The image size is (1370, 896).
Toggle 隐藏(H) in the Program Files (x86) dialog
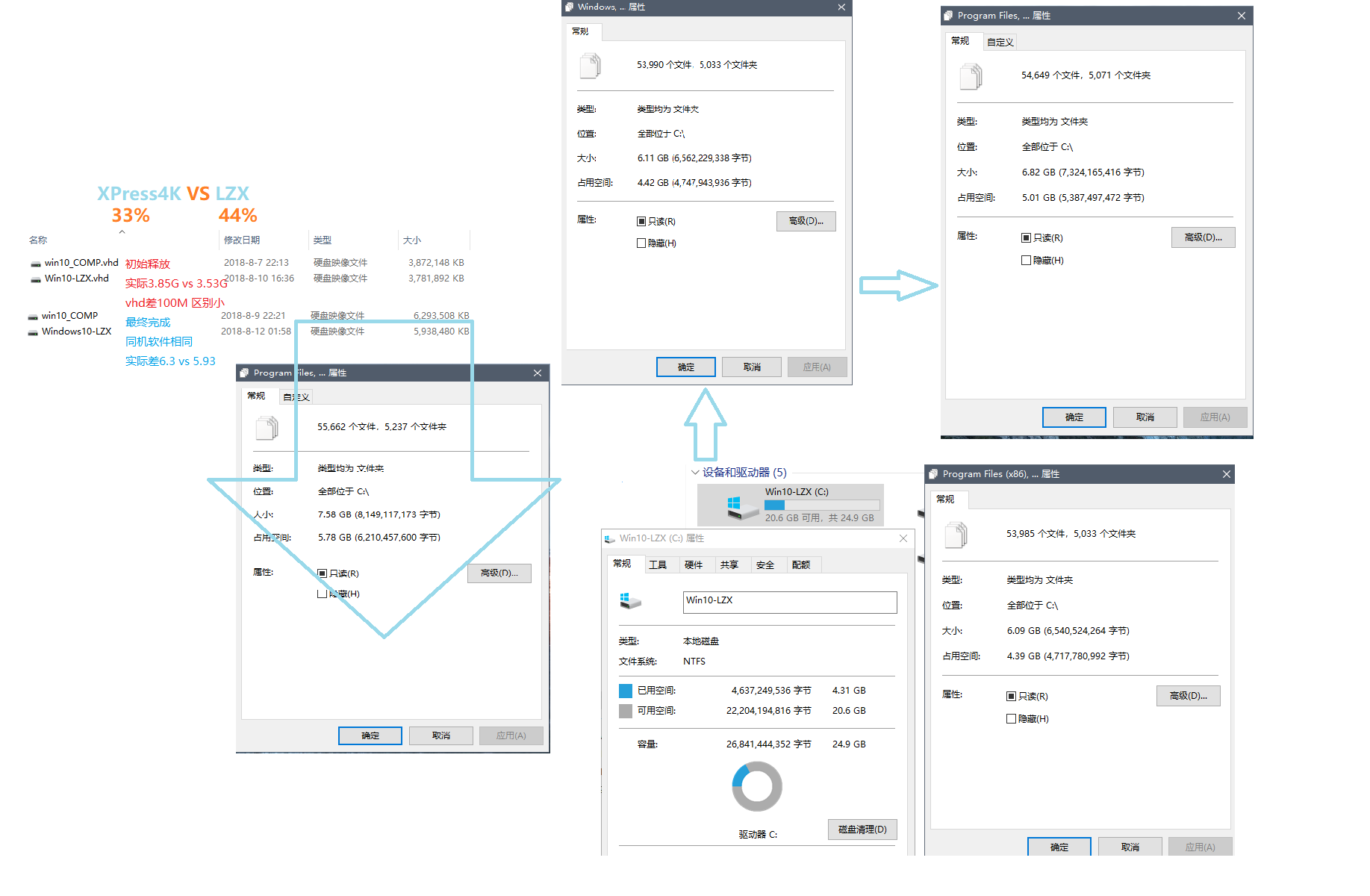(1012, 719)
